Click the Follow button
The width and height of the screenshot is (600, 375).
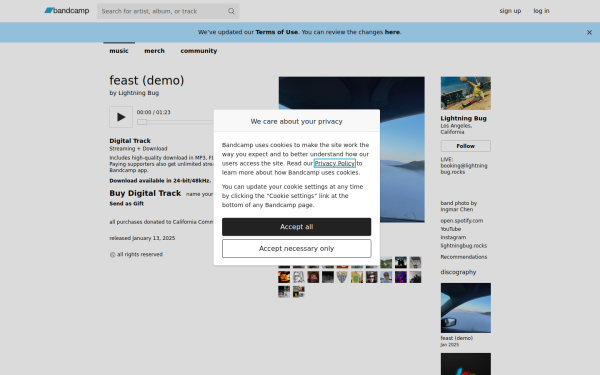(465, 146)
